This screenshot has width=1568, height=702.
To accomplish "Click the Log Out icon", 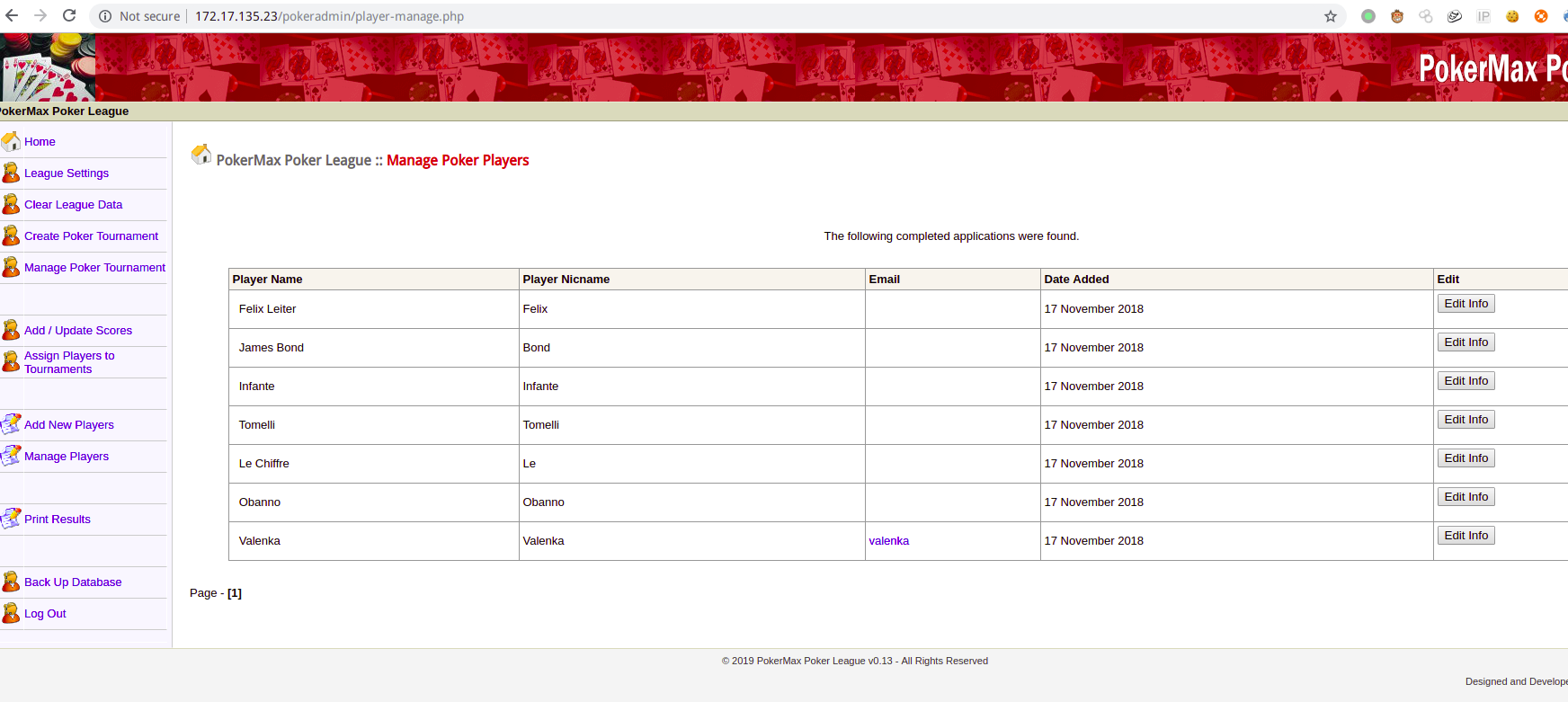I will 11,613.
